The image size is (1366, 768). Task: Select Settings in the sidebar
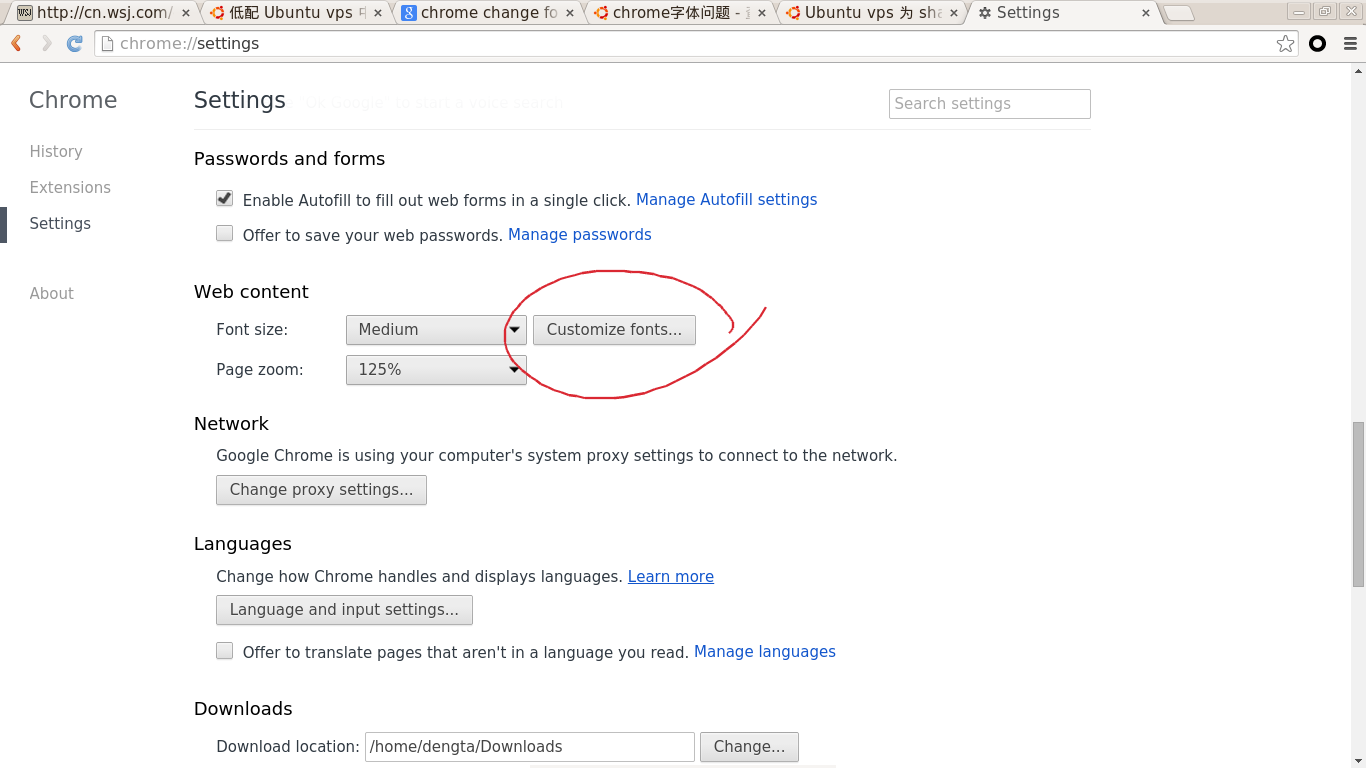tap(60, 223)
